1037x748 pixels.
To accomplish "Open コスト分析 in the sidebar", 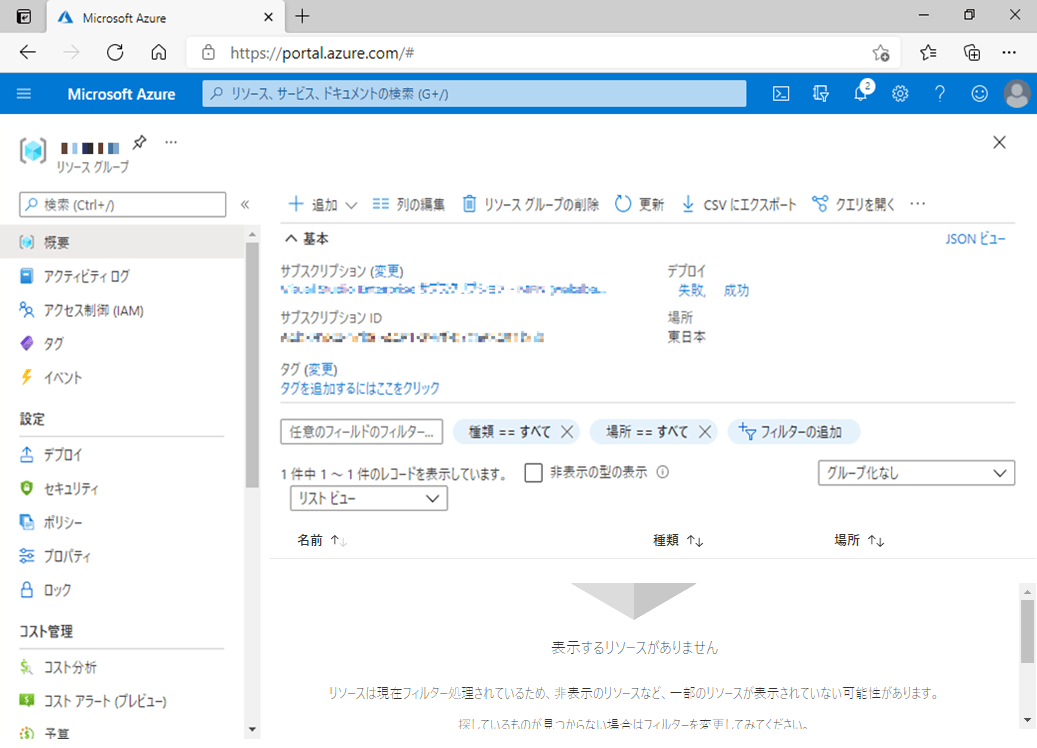I will click(122, 667).
